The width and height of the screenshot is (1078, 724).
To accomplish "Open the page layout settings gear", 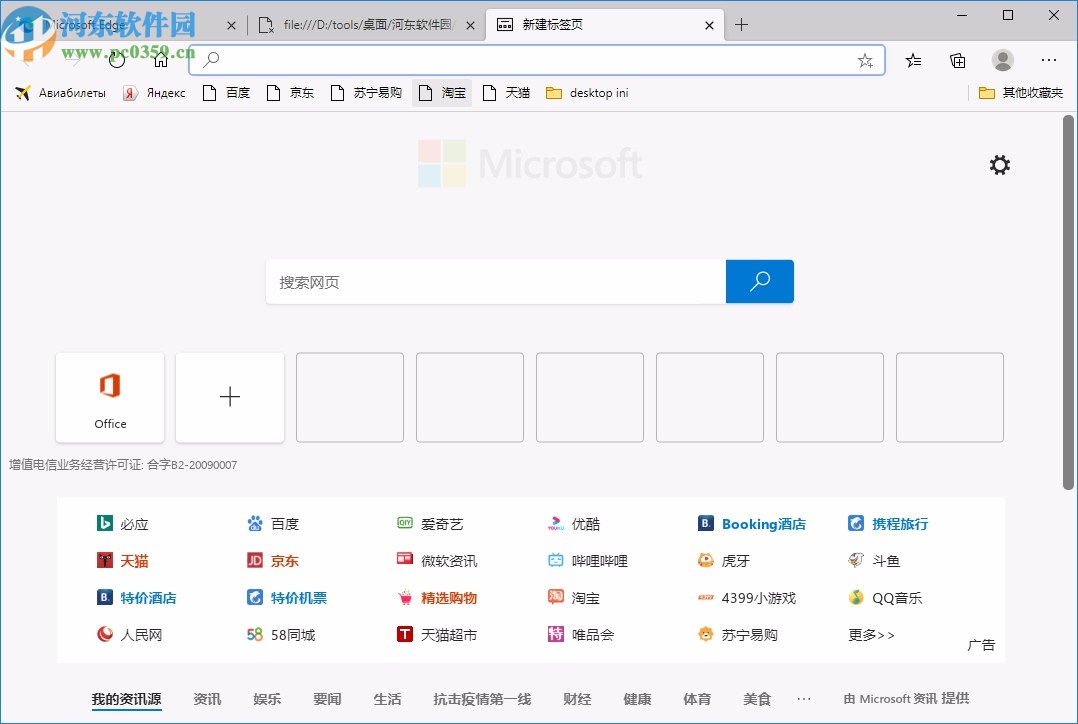I will pos(999,164).
